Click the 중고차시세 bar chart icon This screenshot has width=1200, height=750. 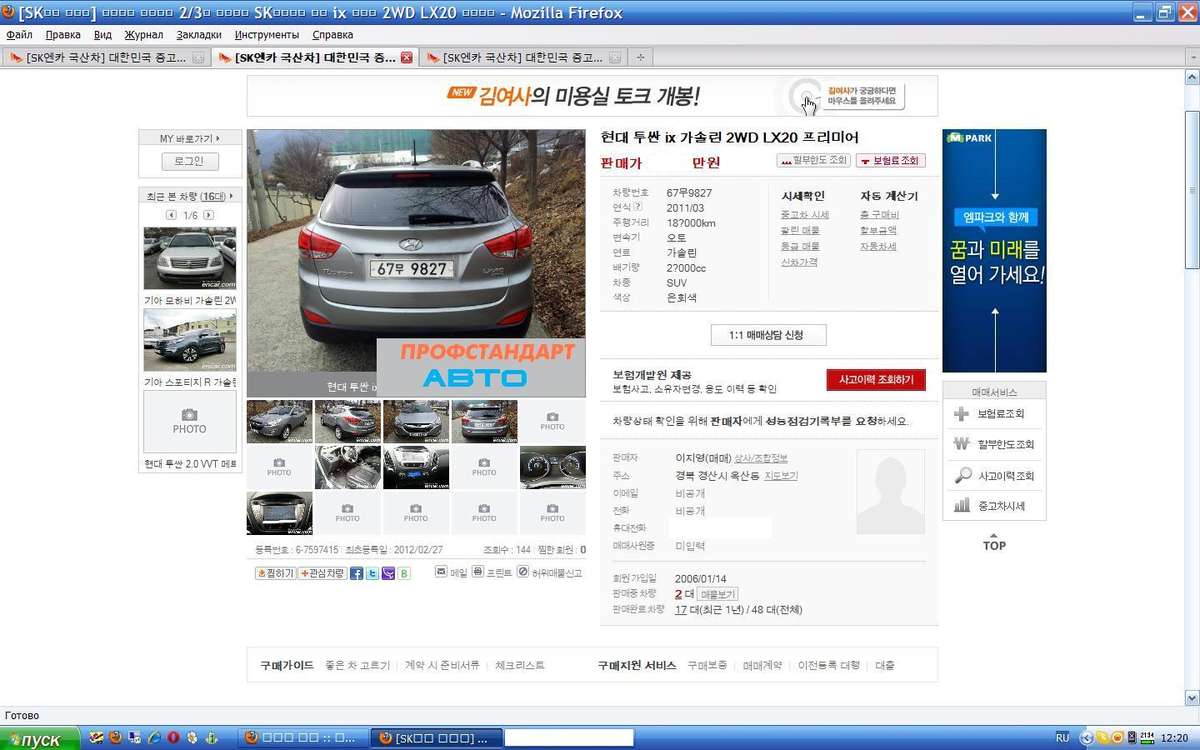click(x=961, y=506)
